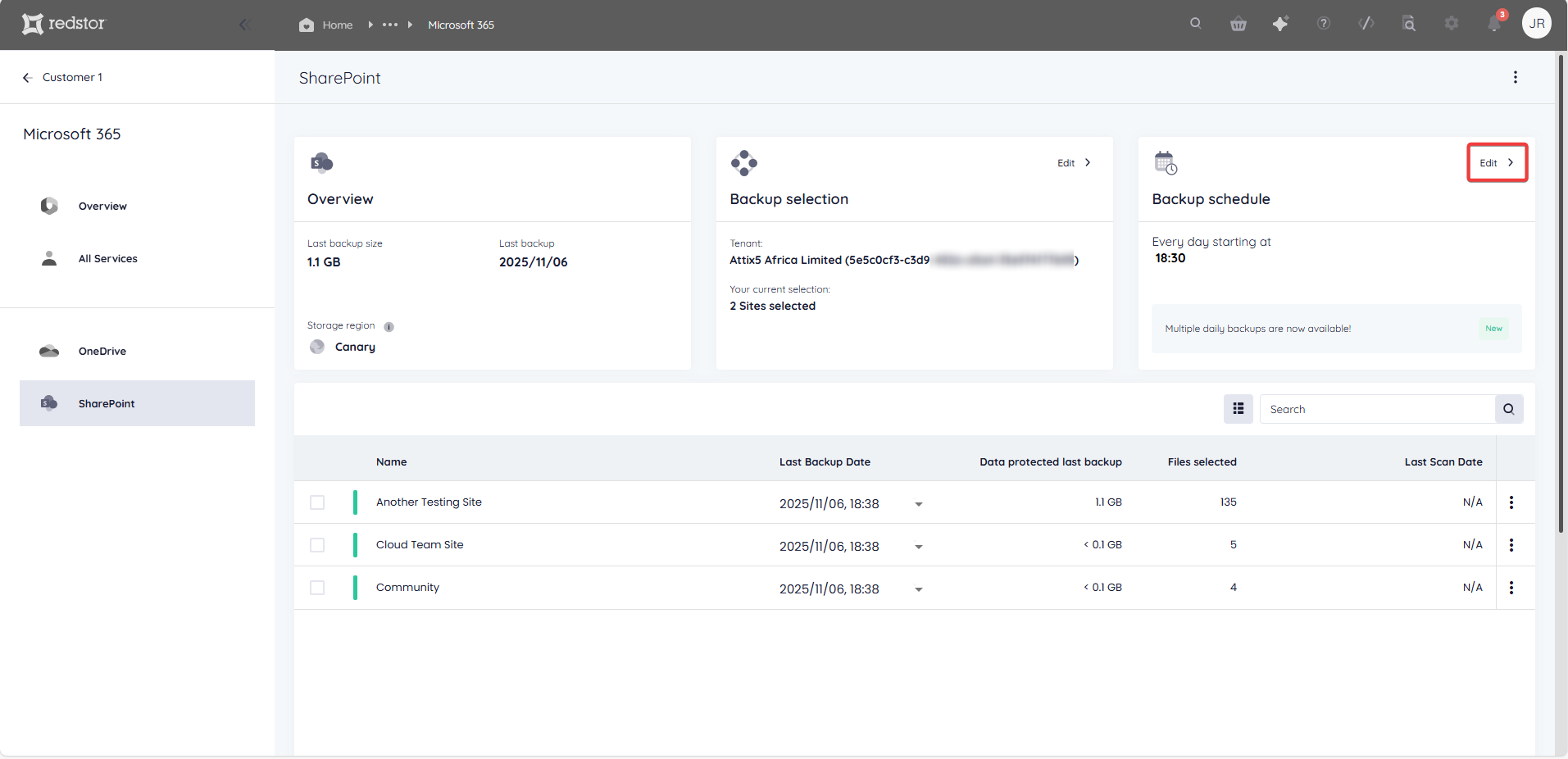Click the Canary storage region value

tap(355, 347)
